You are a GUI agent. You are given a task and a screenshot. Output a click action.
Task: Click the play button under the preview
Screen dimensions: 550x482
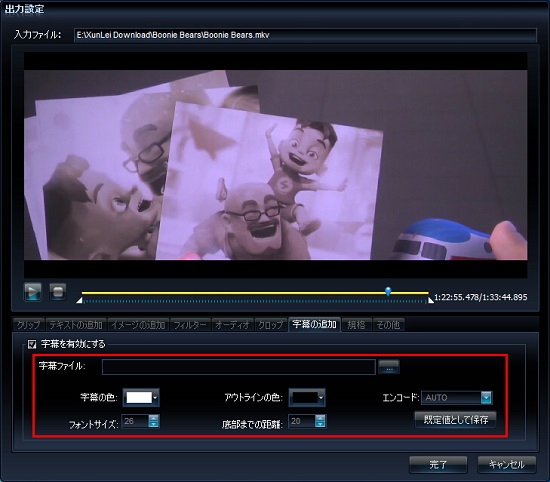(x=33, y=292)
